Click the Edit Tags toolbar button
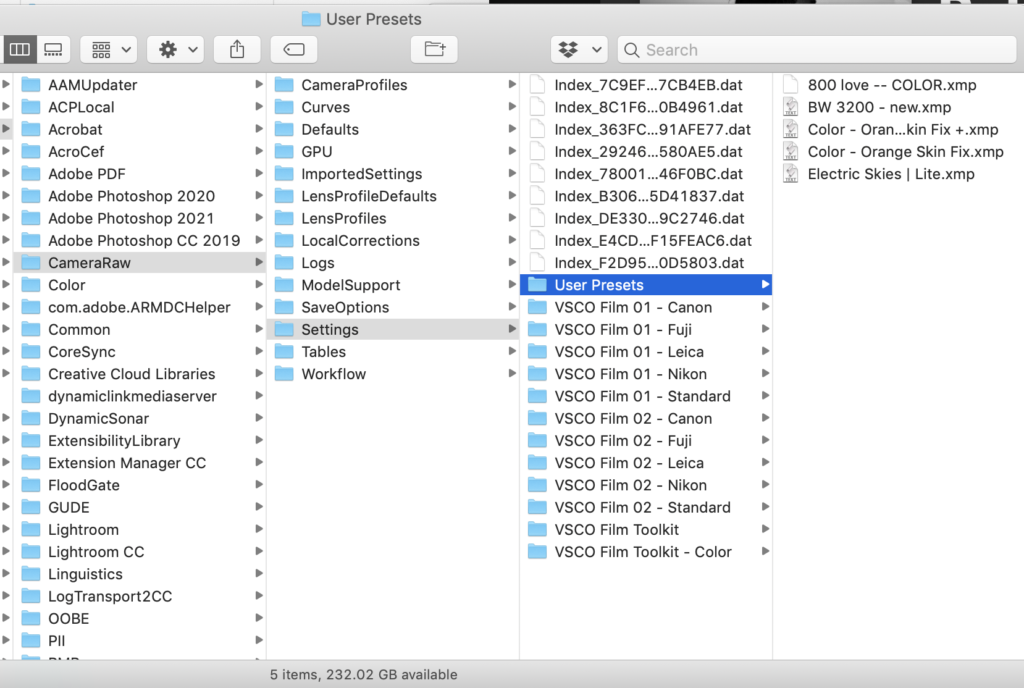This screenshot has height=688, width=1024. pyautogui.click(x=294, y=49)
